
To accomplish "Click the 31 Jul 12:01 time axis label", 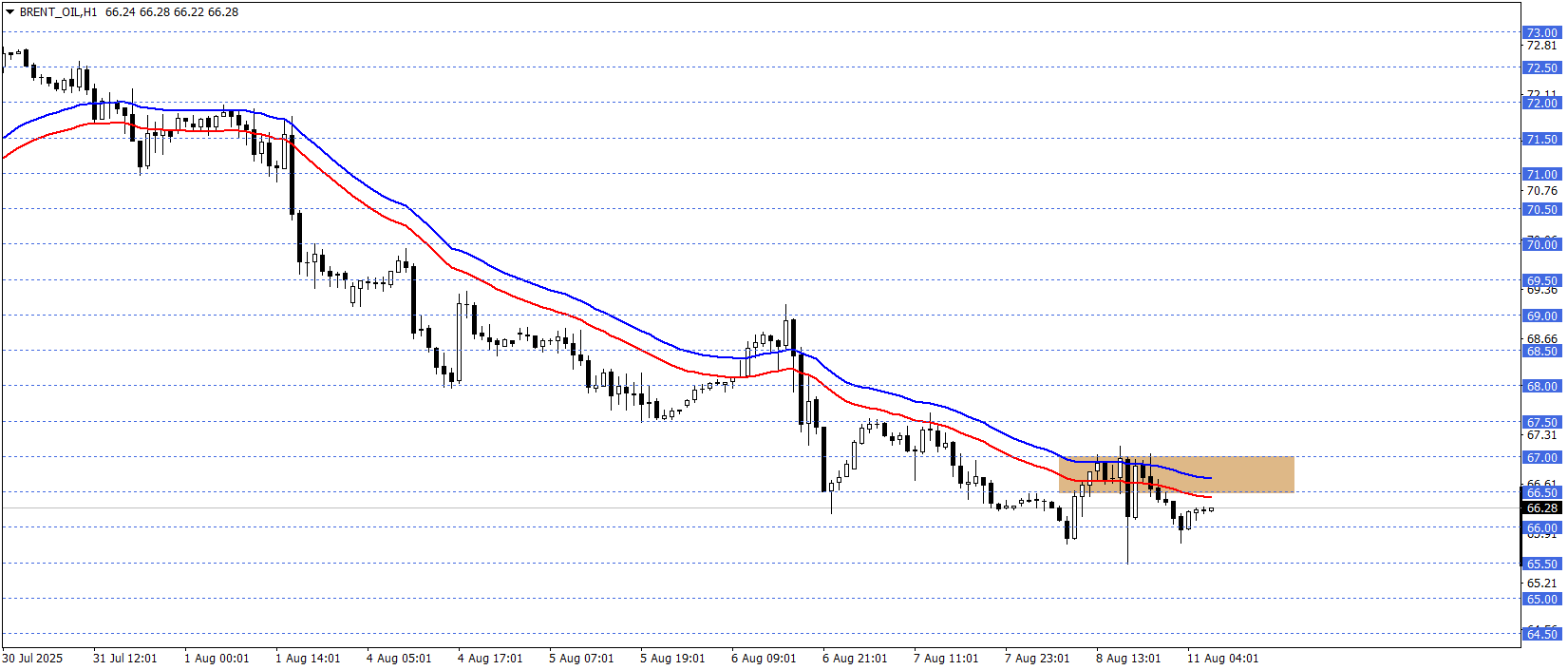I will click(x=125, y=658).
